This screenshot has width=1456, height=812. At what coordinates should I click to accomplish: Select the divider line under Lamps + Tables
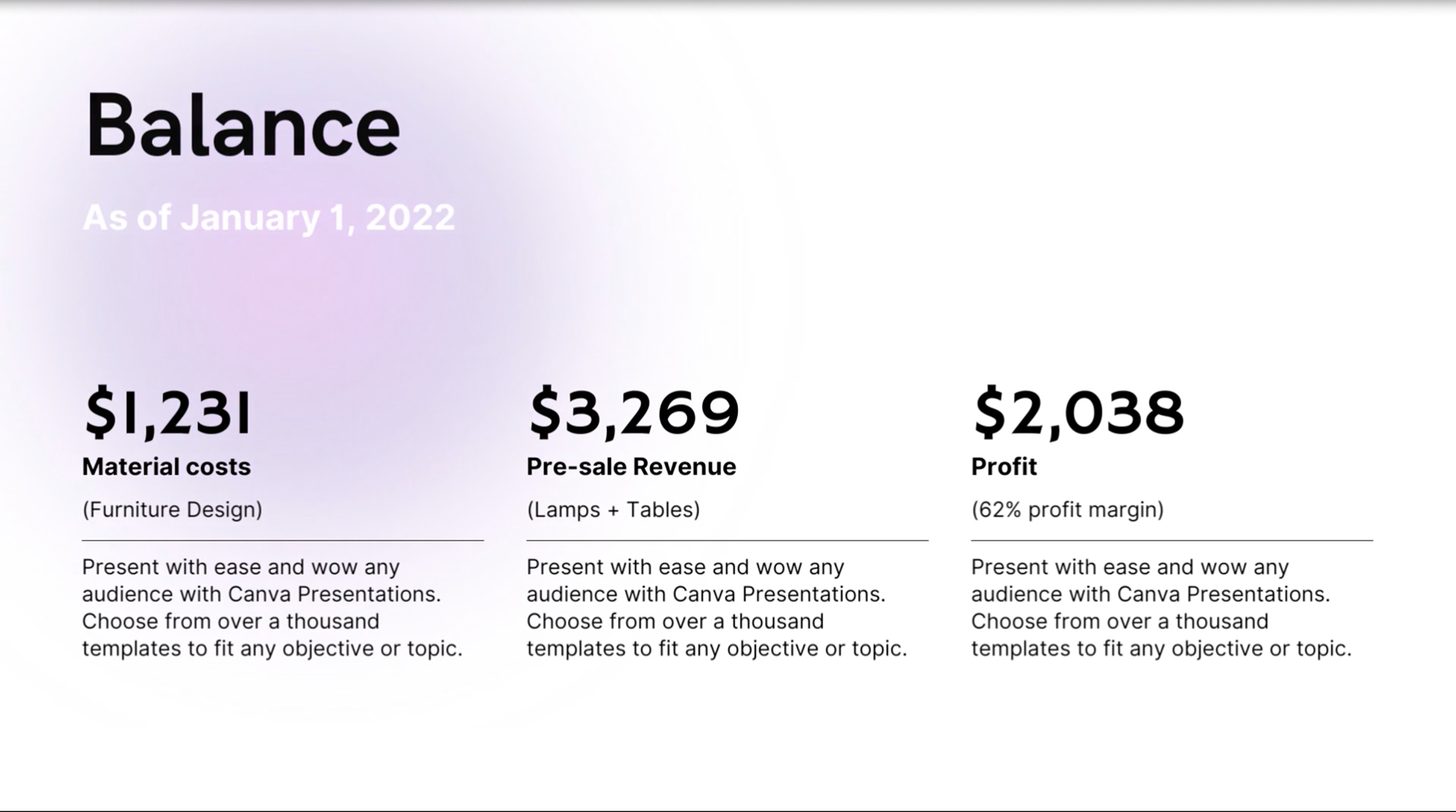tap(726, 541)
